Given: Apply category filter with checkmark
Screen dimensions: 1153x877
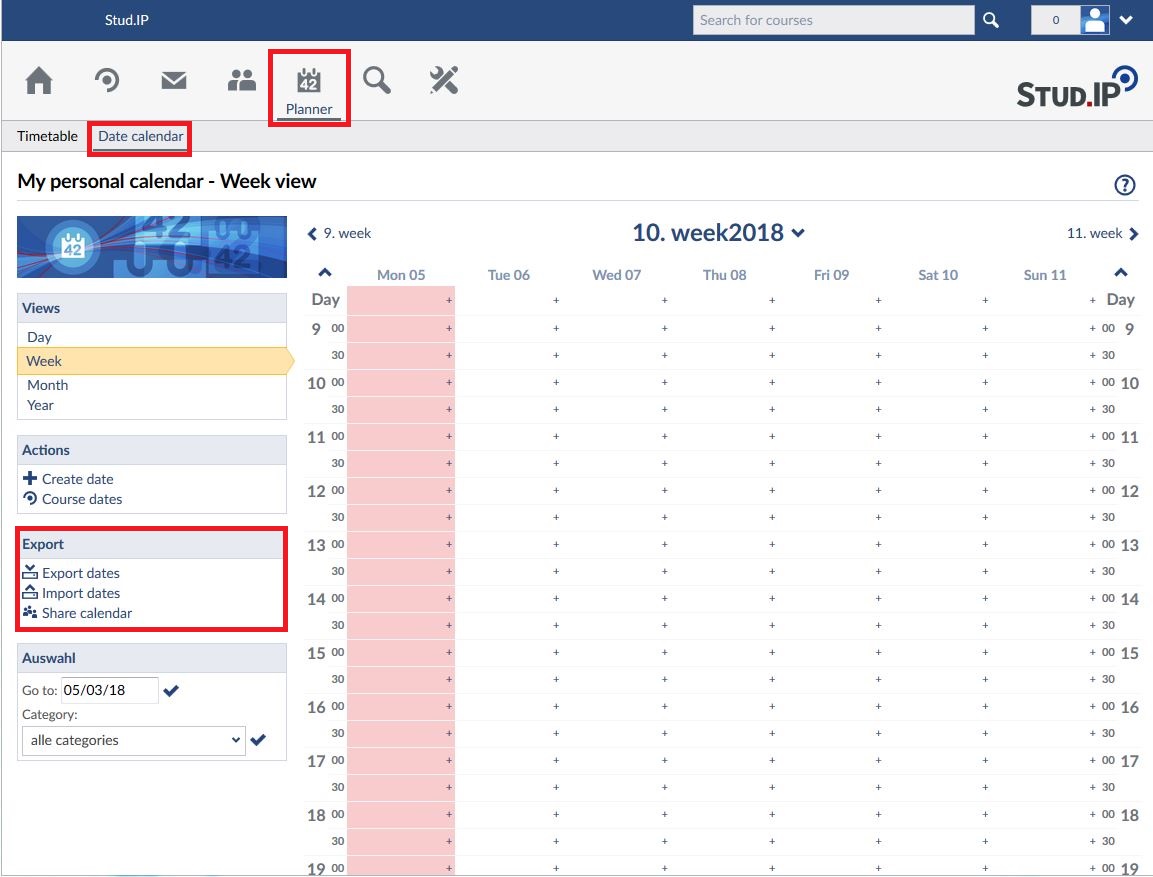Looking at the screenshot, I should coord(258,740).
